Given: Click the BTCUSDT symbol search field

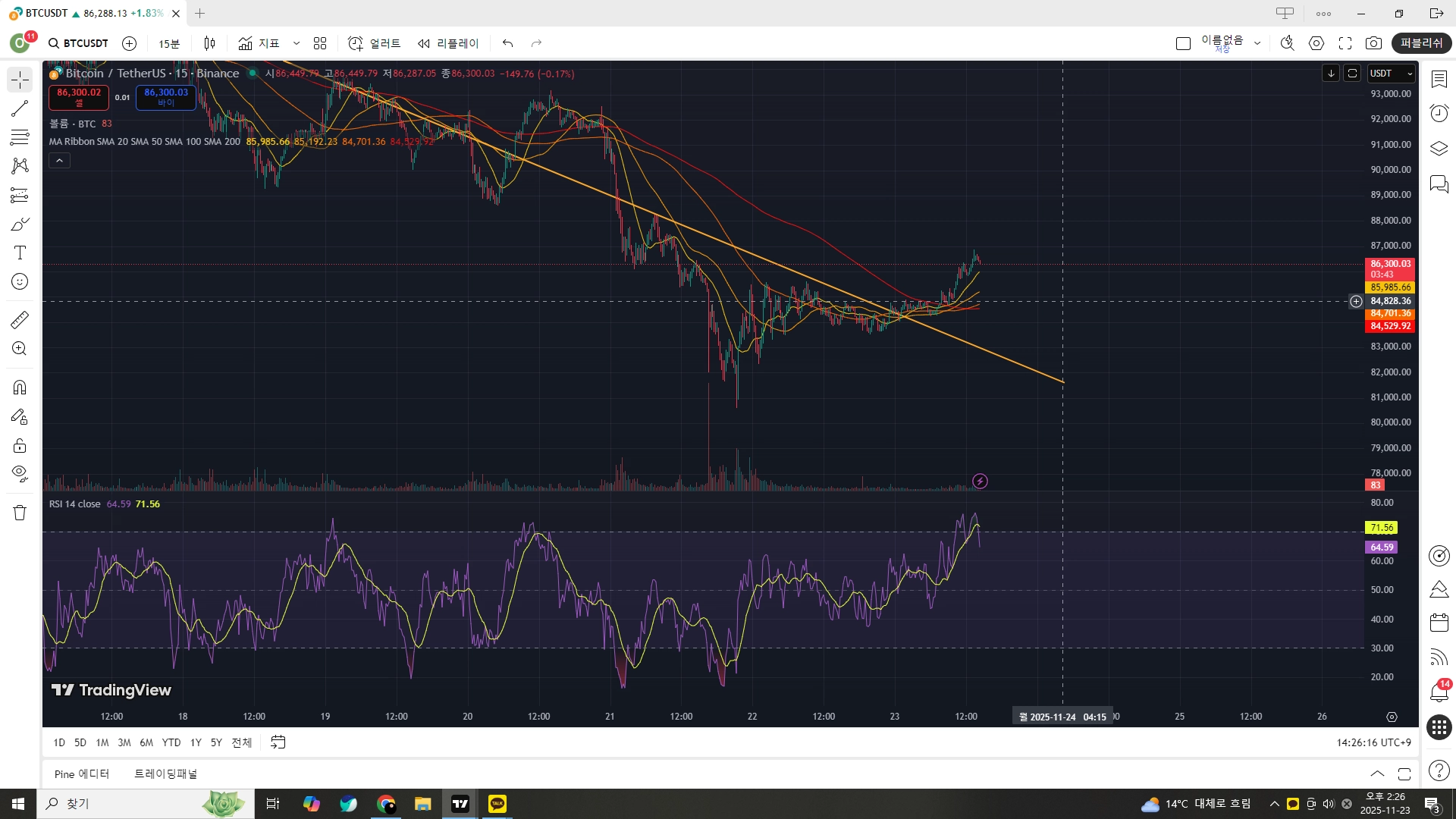Looking at the screenshot, I should (79, 43).
